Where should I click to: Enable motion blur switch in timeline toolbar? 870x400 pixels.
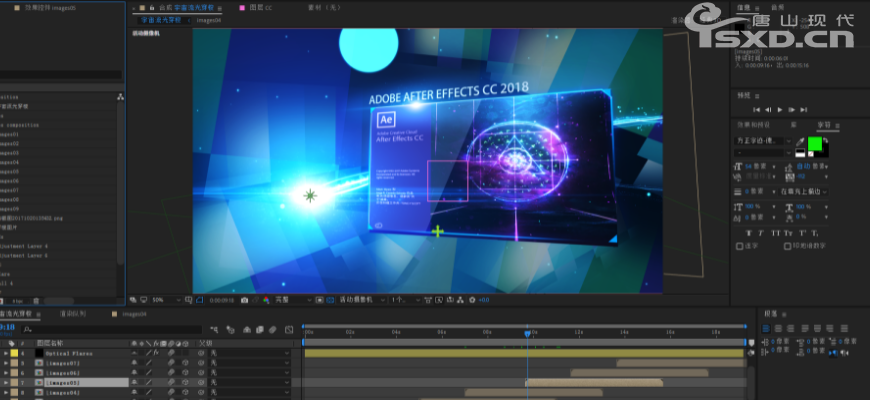pyautogui.click(x=272, y=330)
